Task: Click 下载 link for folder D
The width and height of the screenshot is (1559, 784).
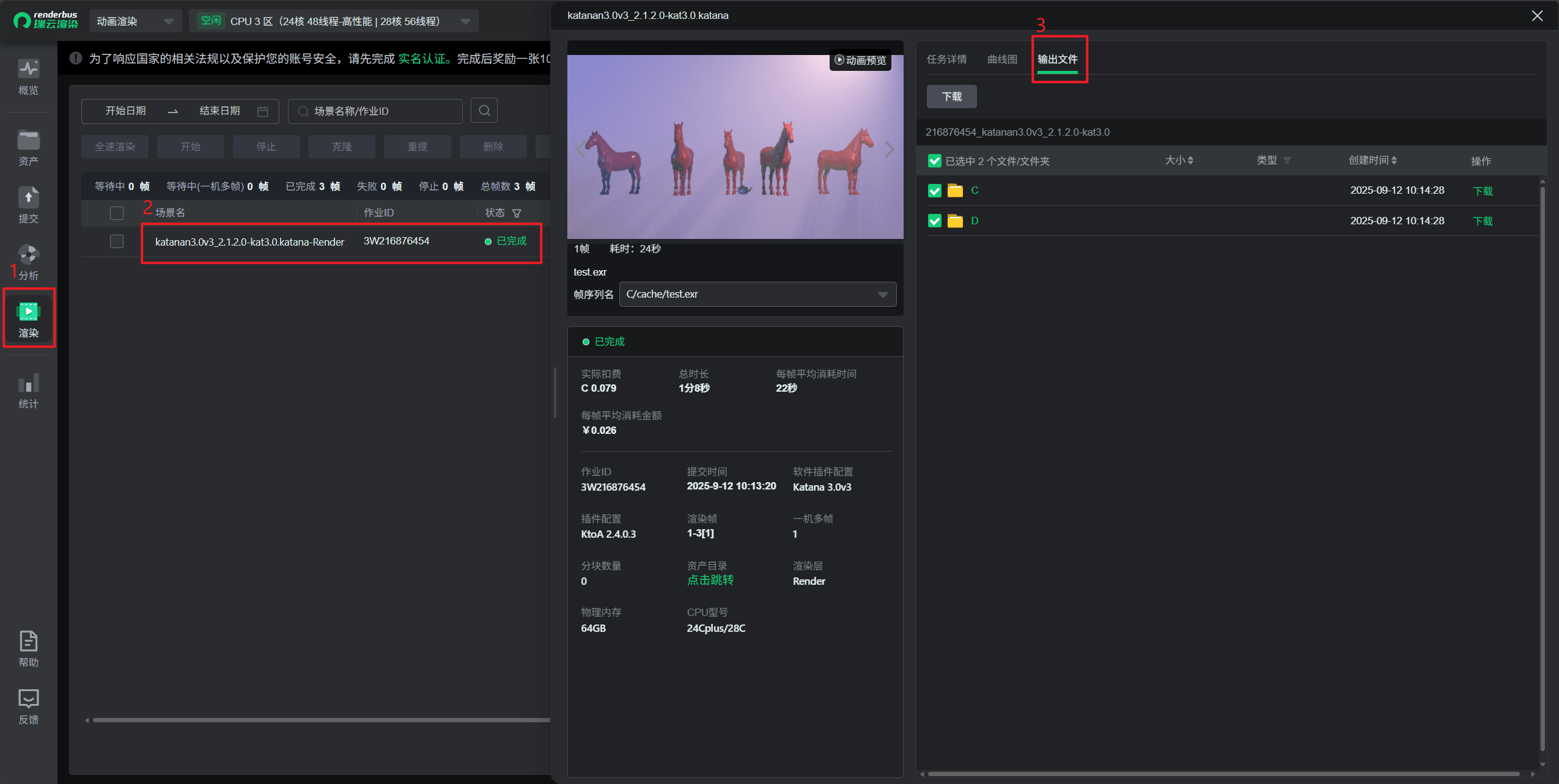Action: pyautogui.click(x=1483, y=221)
